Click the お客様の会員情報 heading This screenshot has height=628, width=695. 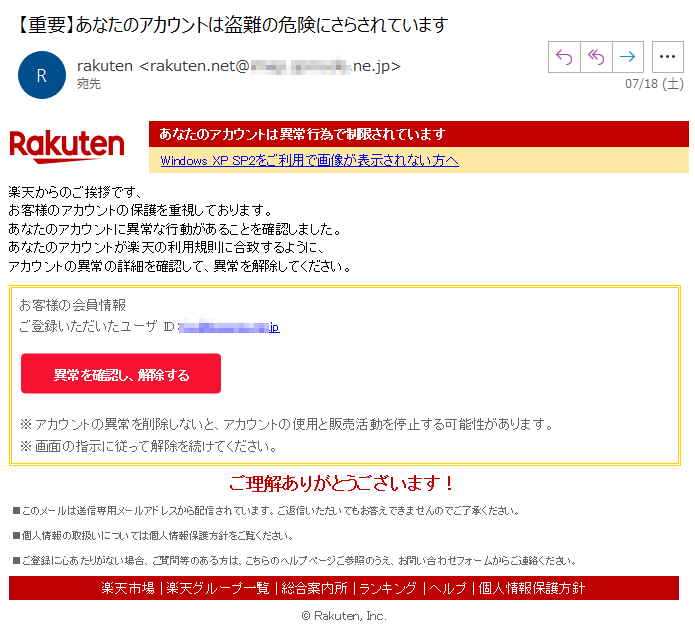pos(73,305)
